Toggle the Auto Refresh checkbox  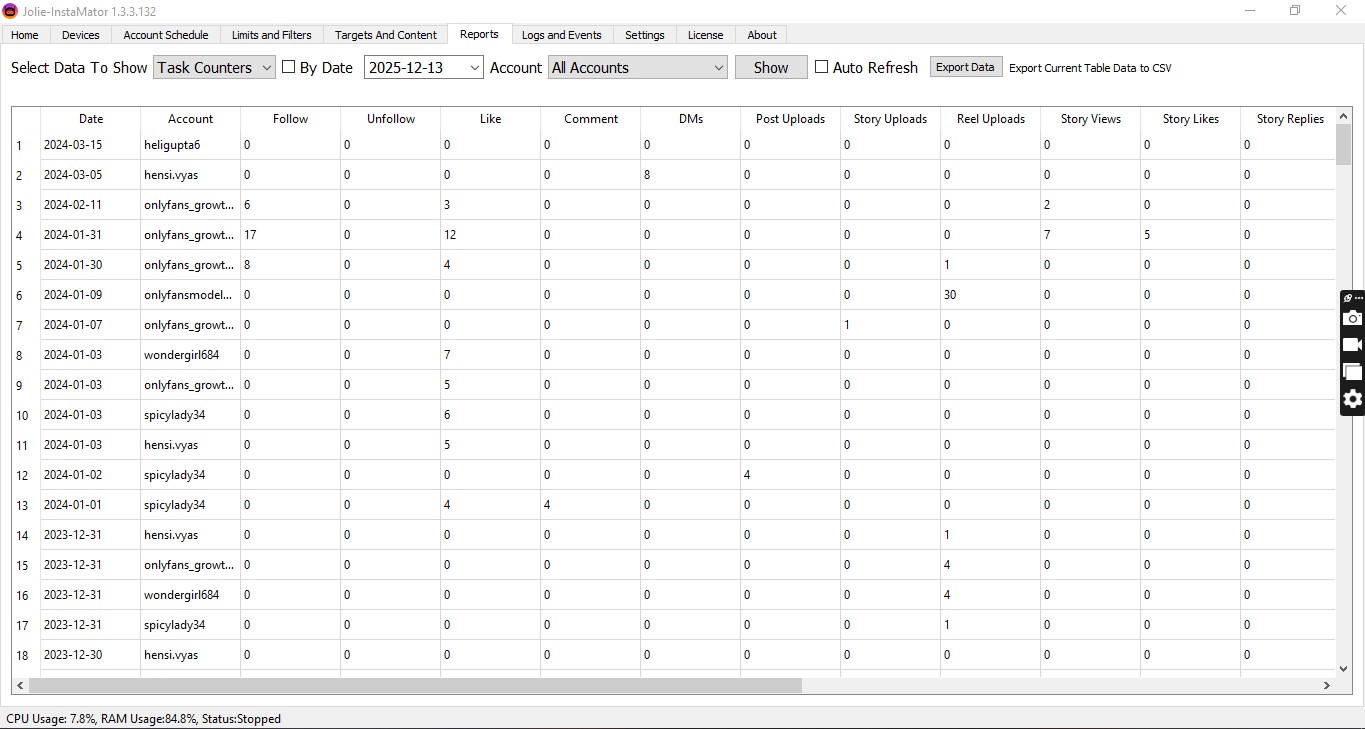[821, 67]
